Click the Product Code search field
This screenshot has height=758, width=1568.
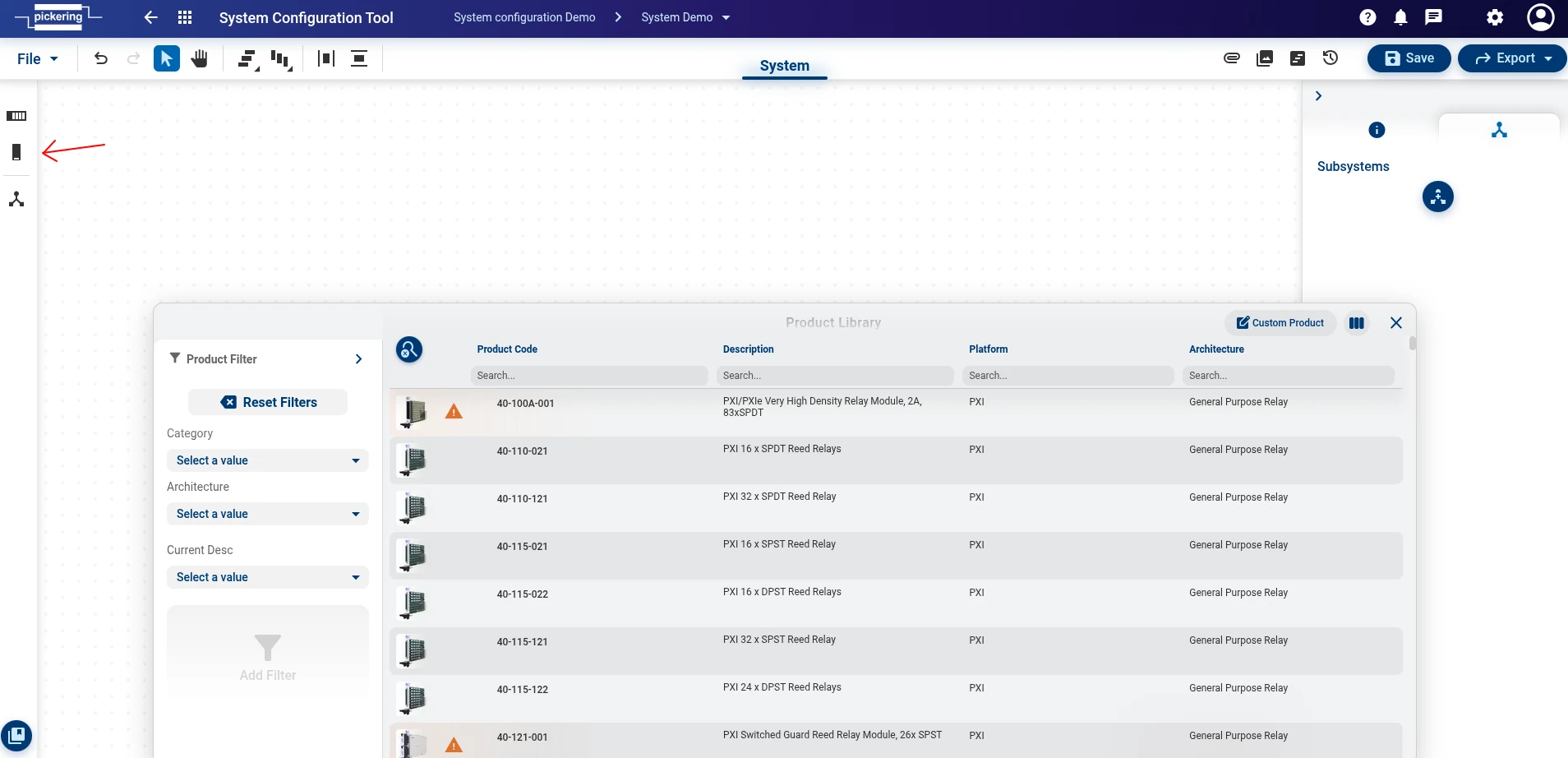click(x=589, y=376)
